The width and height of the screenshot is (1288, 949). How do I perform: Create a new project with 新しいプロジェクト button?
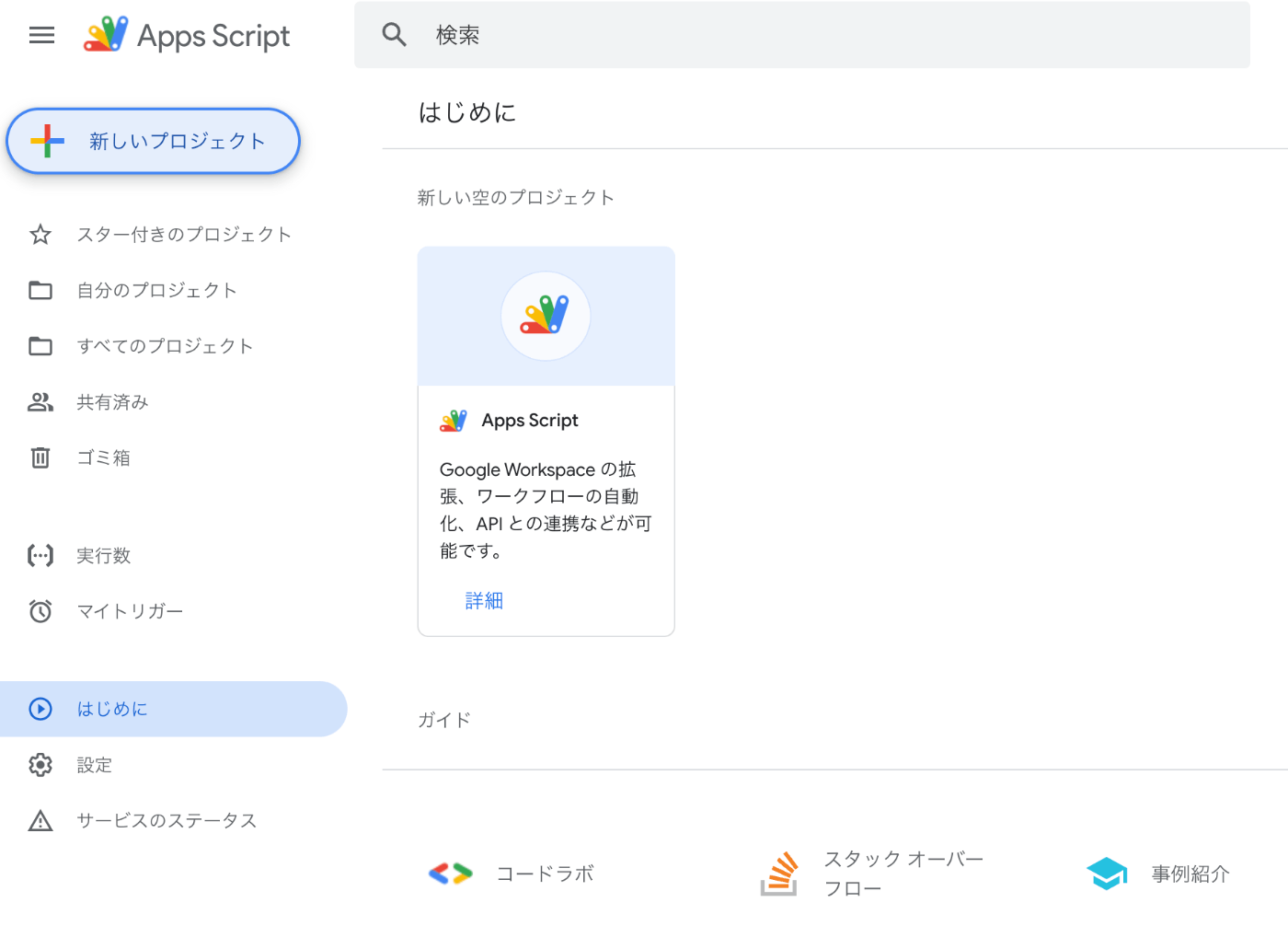pyautogui.click(x=153, y=141)
